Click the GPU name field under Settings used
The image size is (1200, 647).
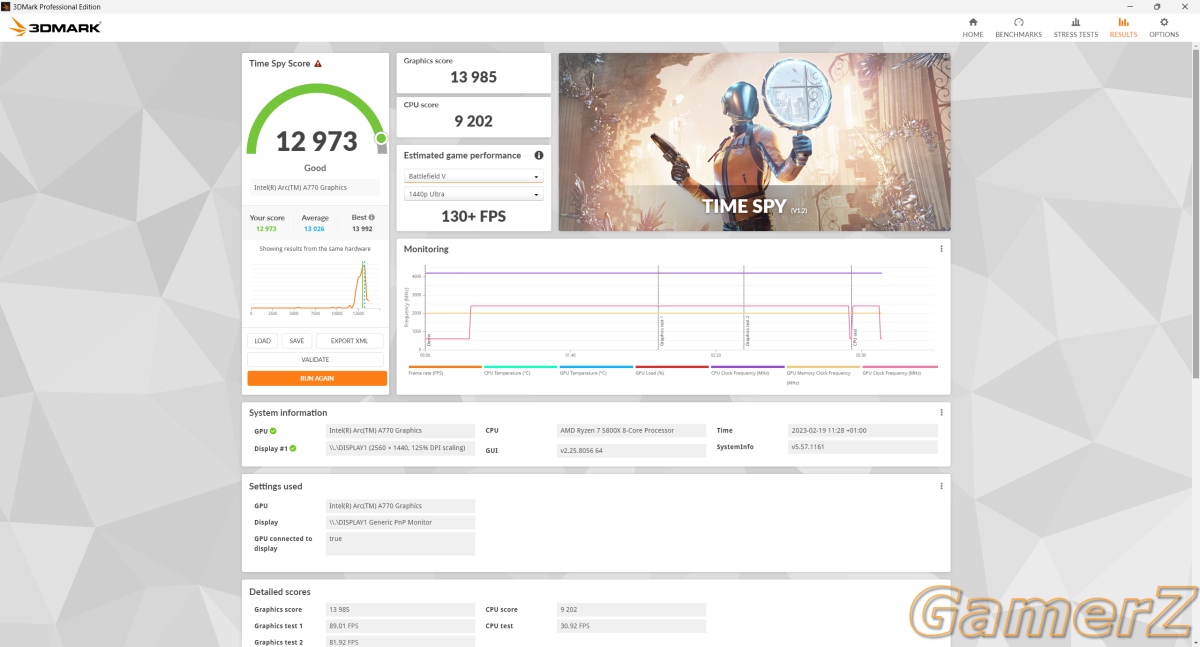[400, 506]
